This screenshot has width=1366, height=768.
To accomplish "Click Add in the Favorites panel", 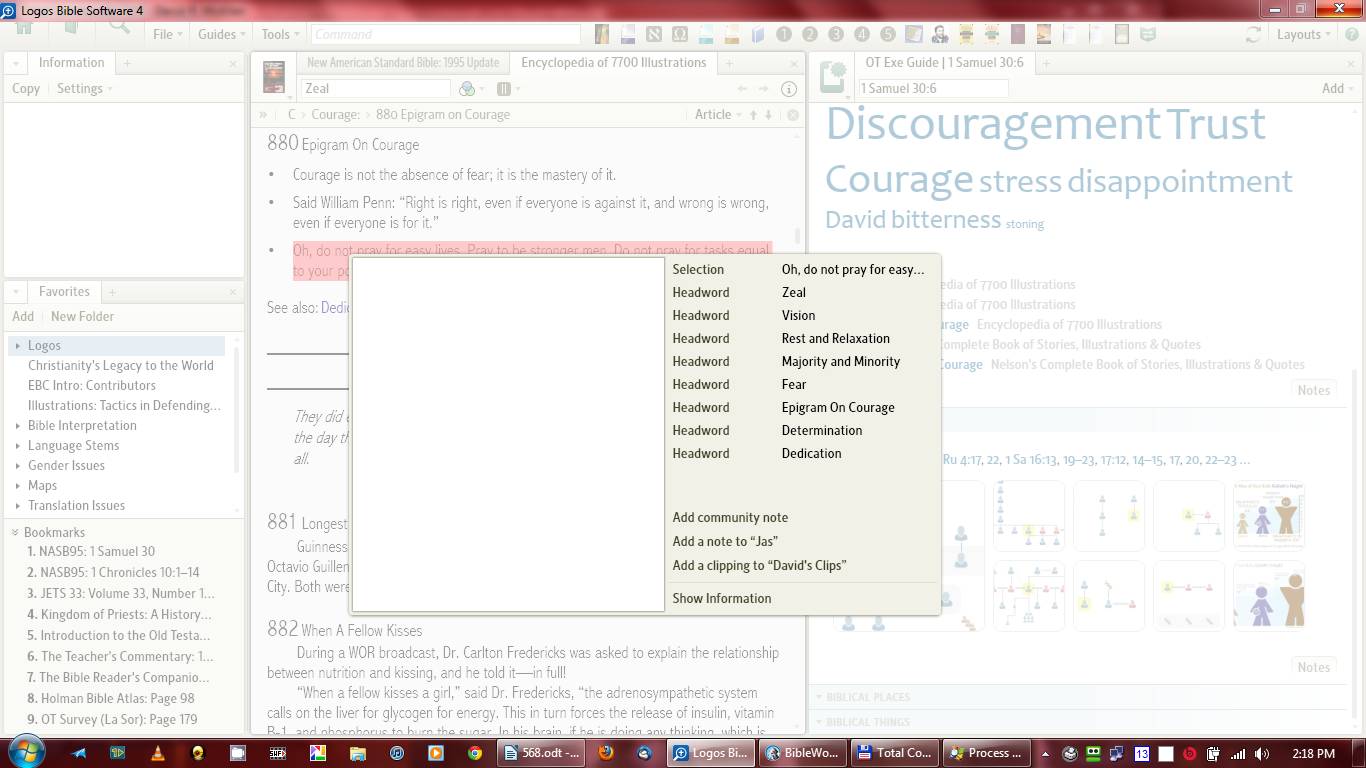I will pyautogui.click(x=23, y=316).
